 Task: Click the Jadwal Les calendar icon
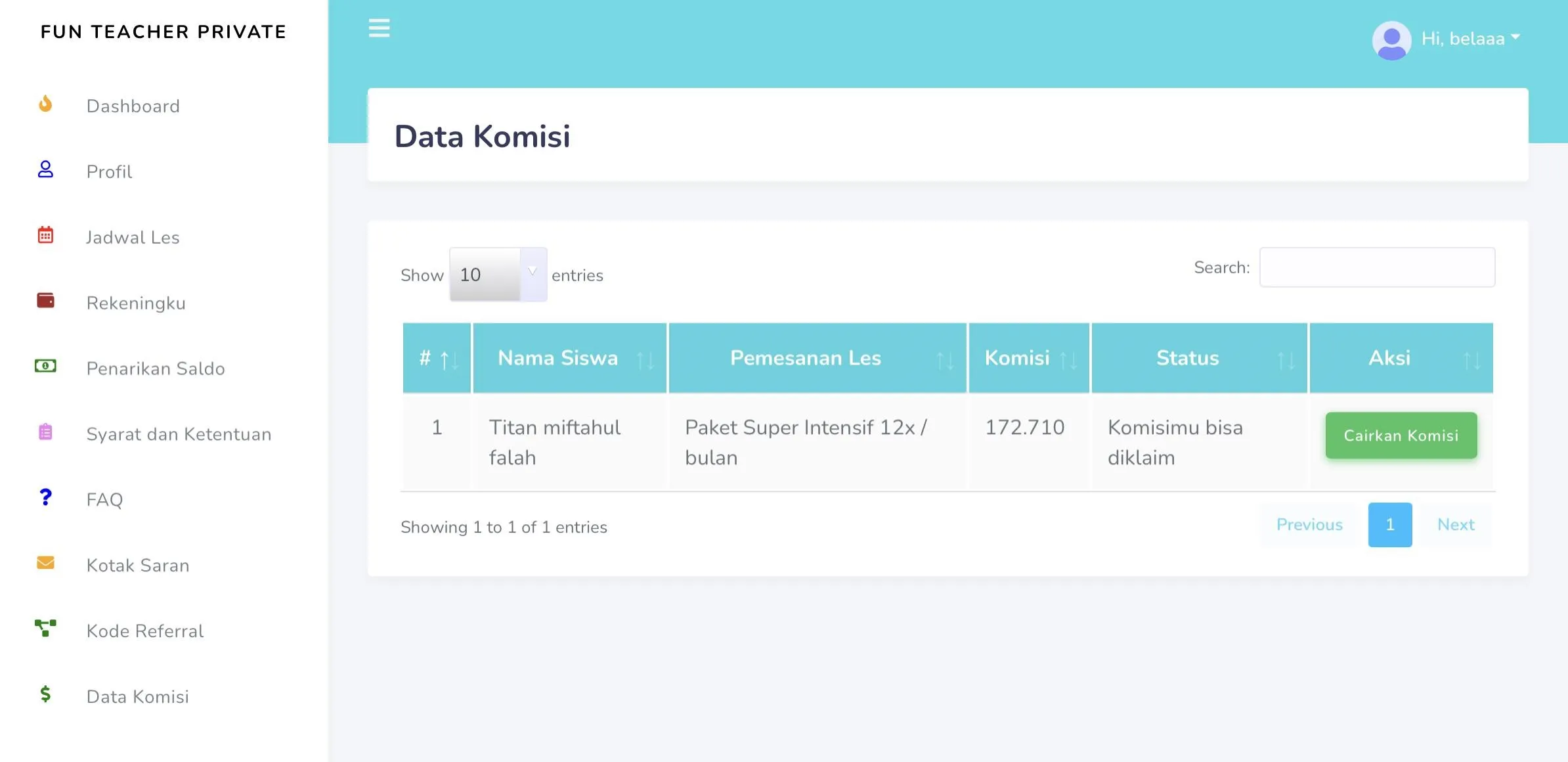pyautogui.click(x=45, y=235)
